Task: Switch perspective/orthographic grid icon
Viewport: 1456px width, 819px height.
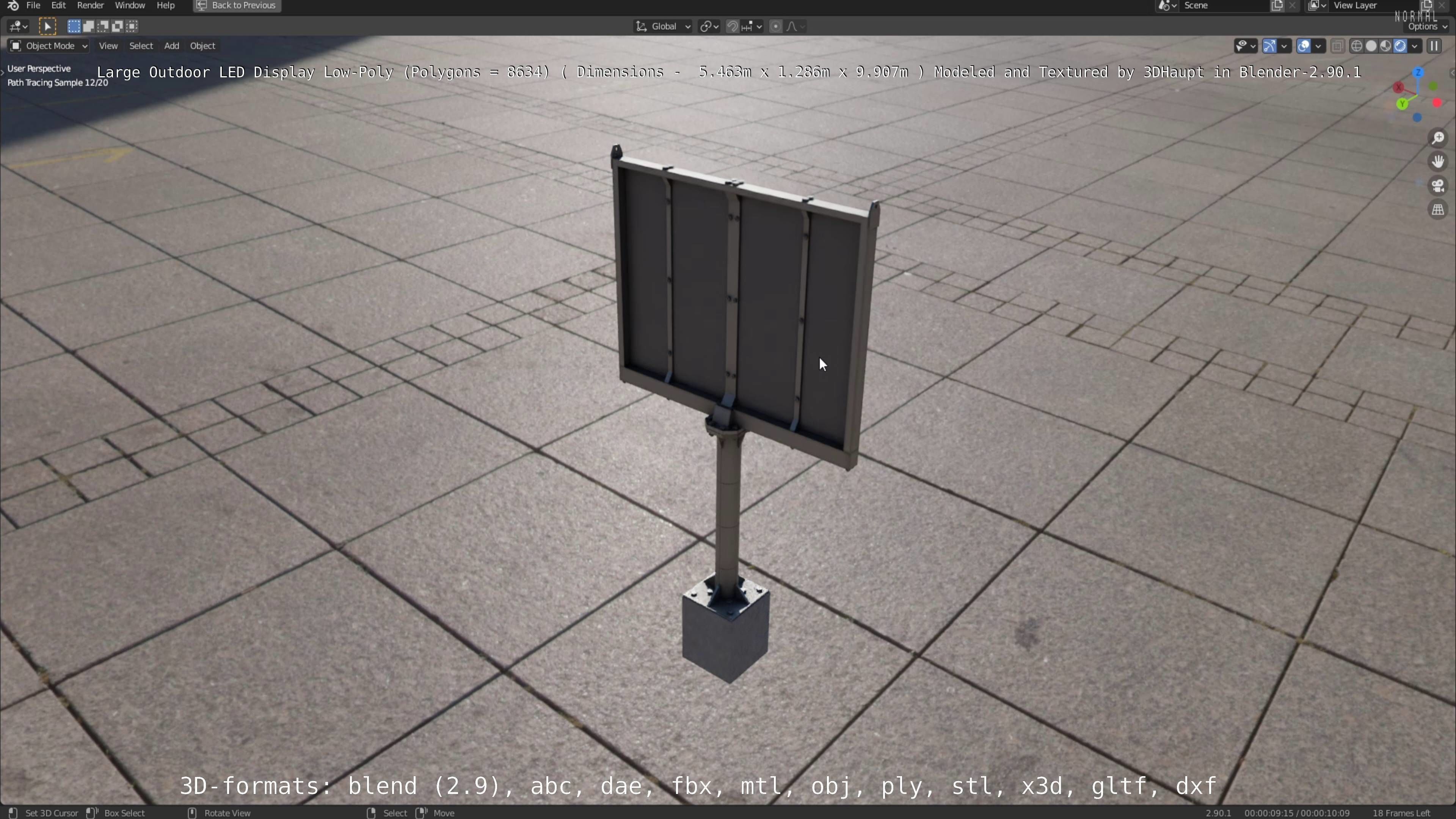Action: coord(1438,210)
